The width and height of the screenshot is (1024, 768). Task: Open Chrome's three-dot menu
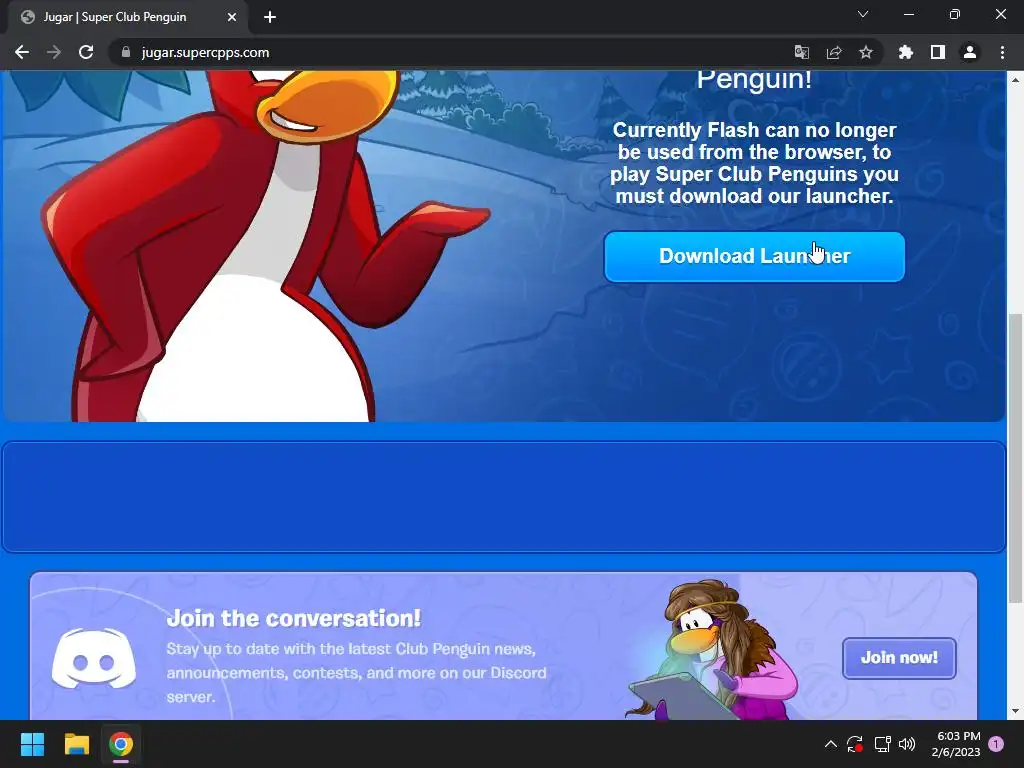pyautogui.click(x=1002, y=52)
